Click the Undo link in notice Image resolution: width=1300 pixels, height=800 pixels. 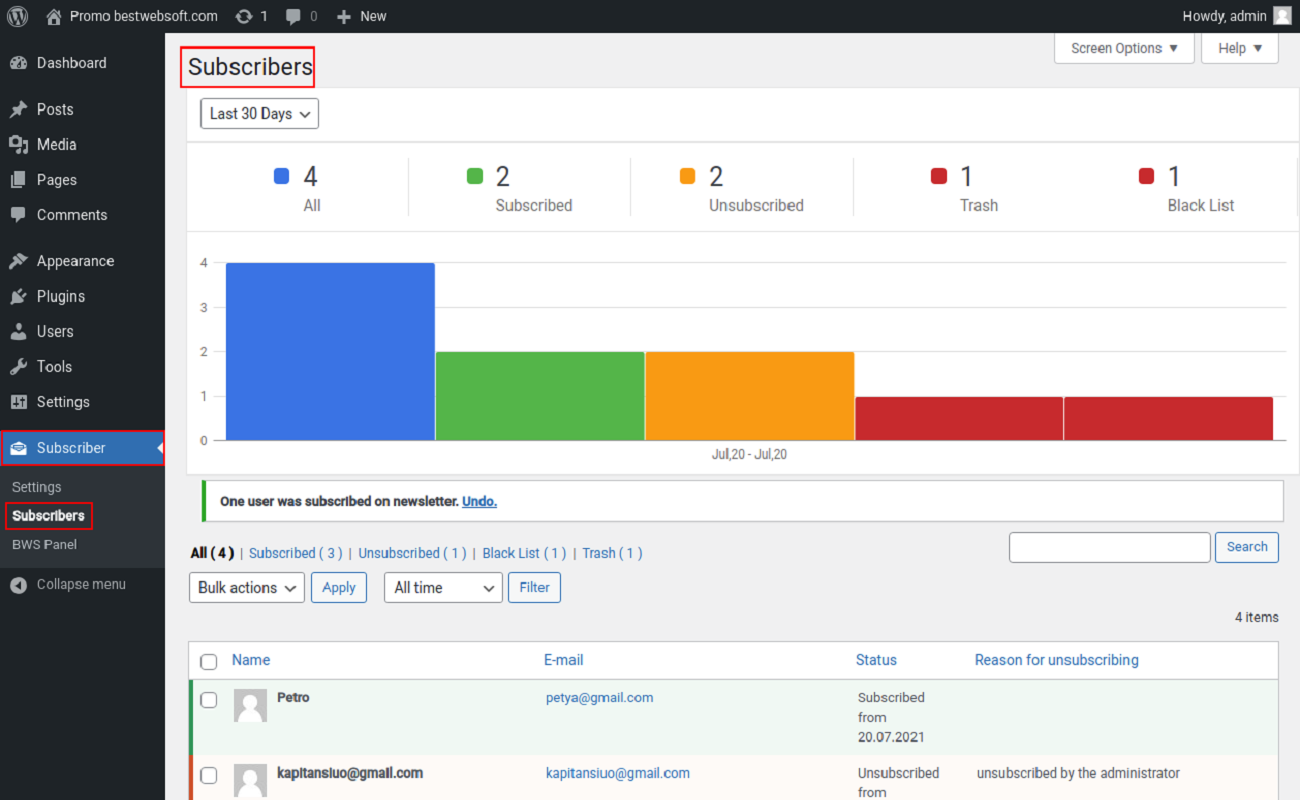479,501
